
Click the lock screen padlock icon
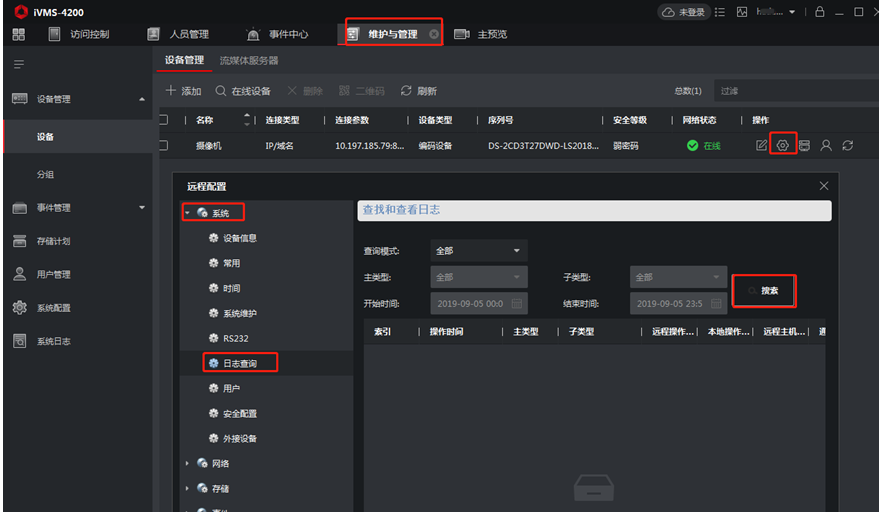(820, 12)
